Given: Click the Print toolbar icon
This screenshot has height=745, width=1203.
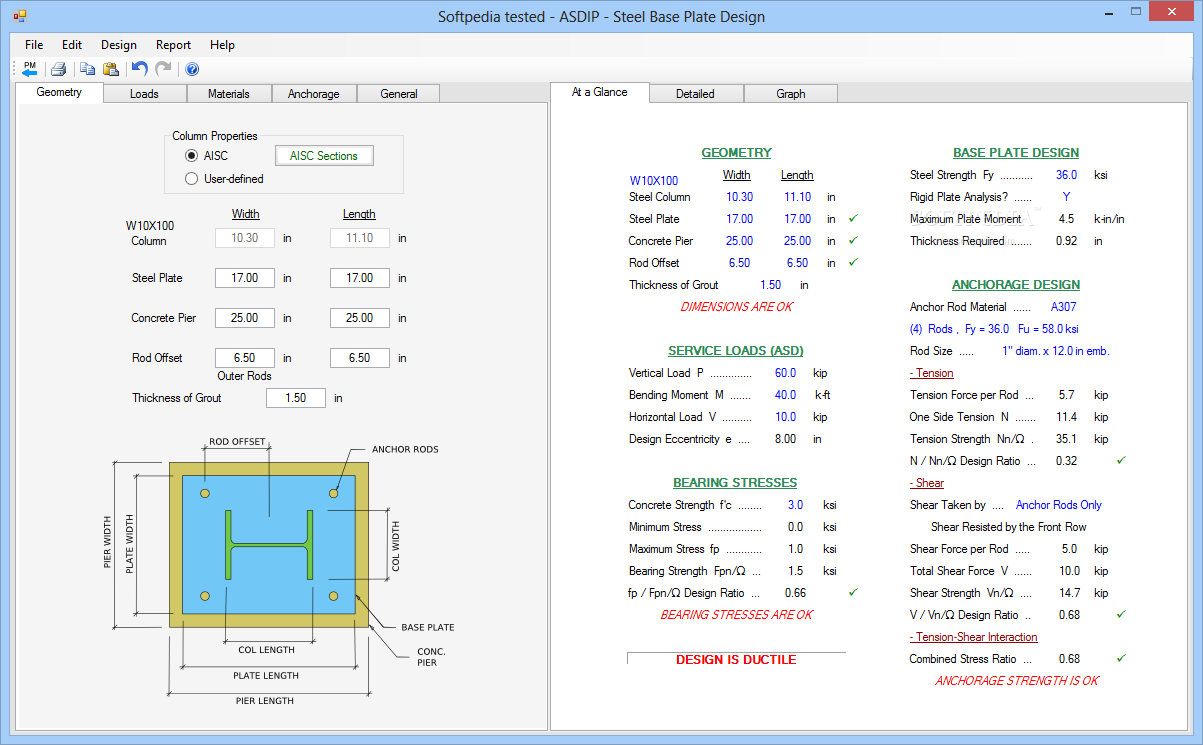Looking at the screenshot, I should pyautogui.click(x=58, y=69).
